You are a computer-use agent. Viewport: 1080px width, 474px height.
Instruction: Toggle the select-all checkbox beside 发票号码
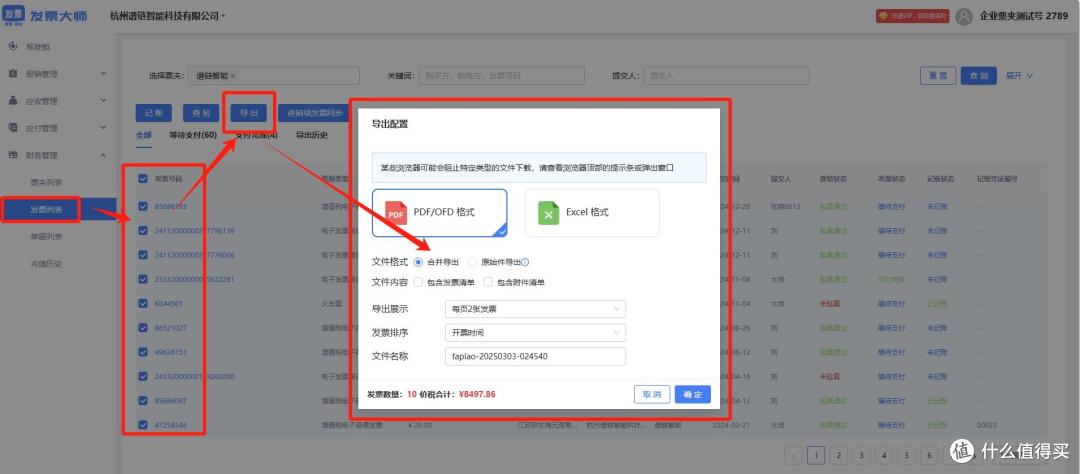(143, 179)
